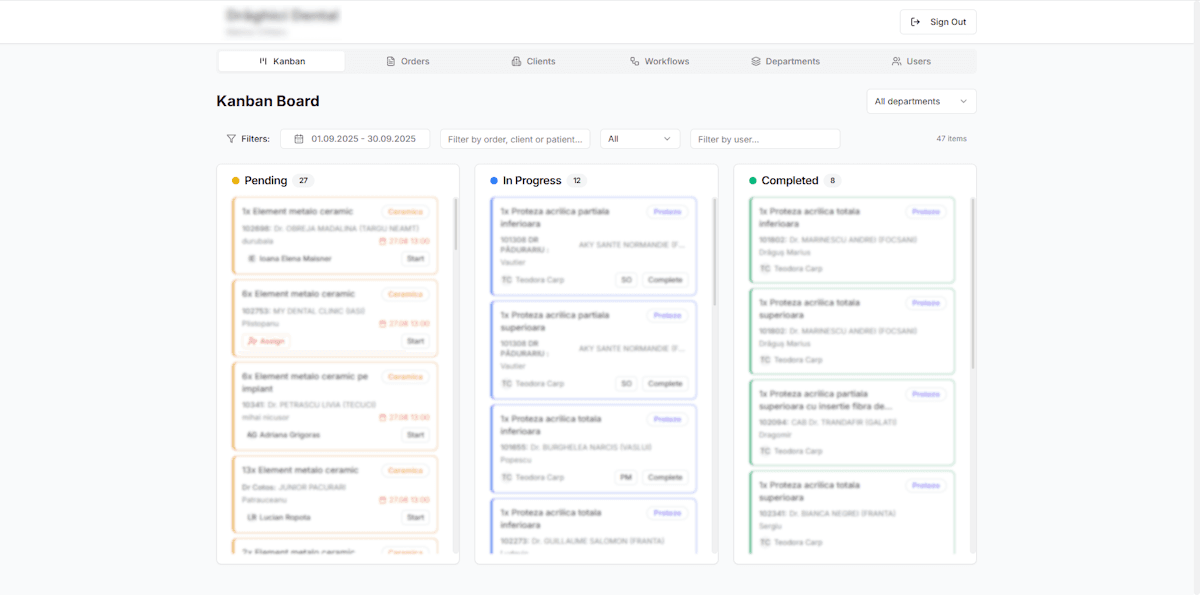Switch to the Kanban tab
The width and height of the screenshot is (1200, 595).
(282, 61)
